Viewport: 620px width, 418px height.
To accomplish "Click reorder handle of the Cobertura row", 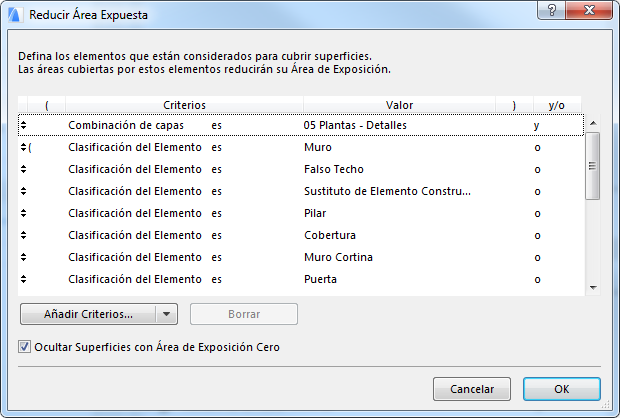I will pos(23,235).
